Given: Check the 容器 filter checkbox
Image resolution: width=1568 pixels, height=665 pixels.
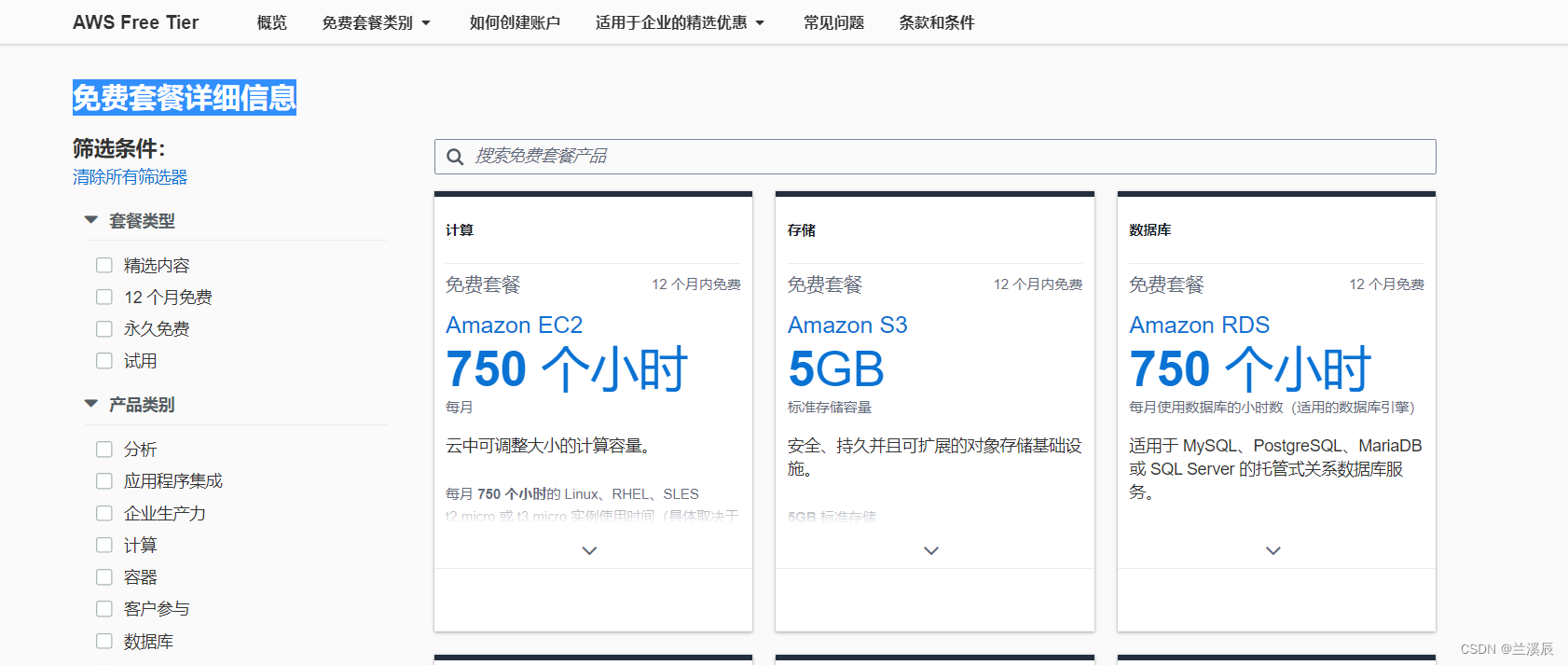Looking at the screenshot, I should 104,577.
